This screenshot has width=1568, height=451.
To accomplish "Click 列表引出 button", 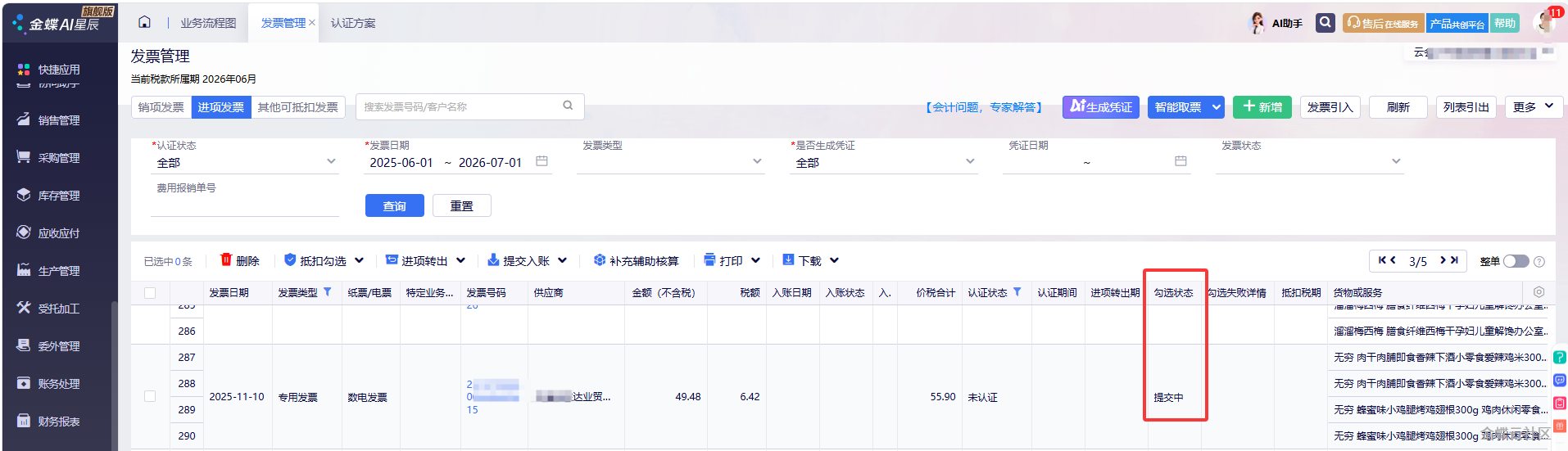I will click(x=1466, y=107).
